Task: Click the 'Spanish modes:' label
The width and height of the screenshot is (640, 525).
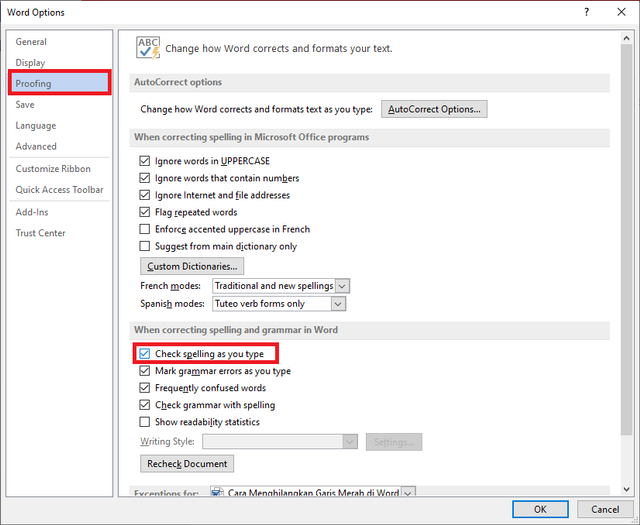Action: 172,304
